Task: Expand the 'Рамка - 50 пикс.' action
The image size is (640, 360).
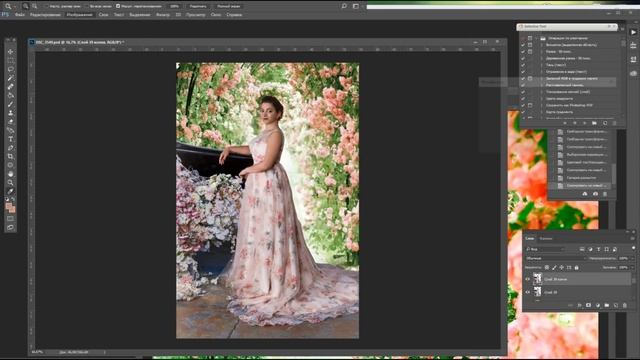Action: pos(542,52)
